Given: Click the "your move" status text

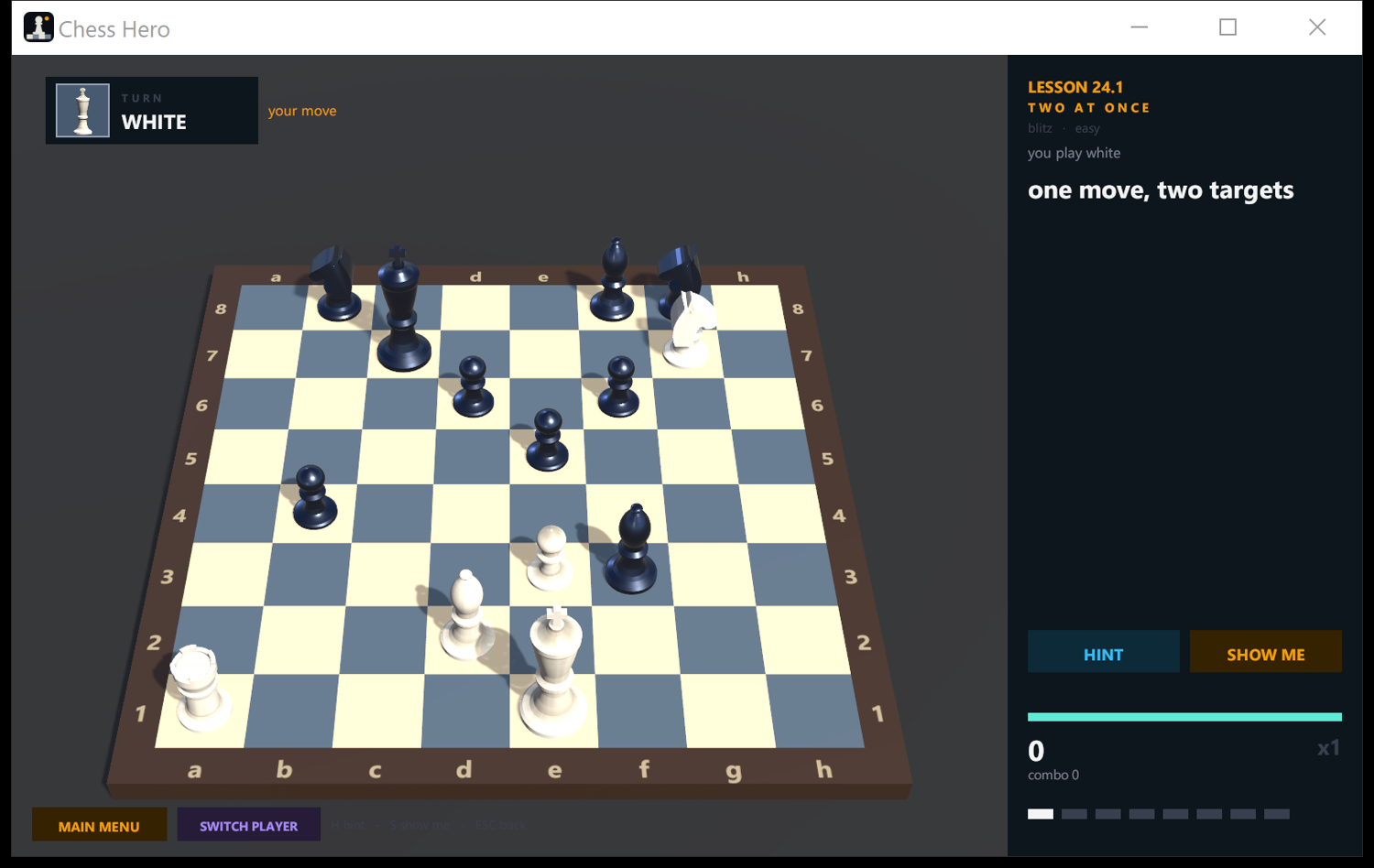Looking at the screenshot, I should coord(302,111).
